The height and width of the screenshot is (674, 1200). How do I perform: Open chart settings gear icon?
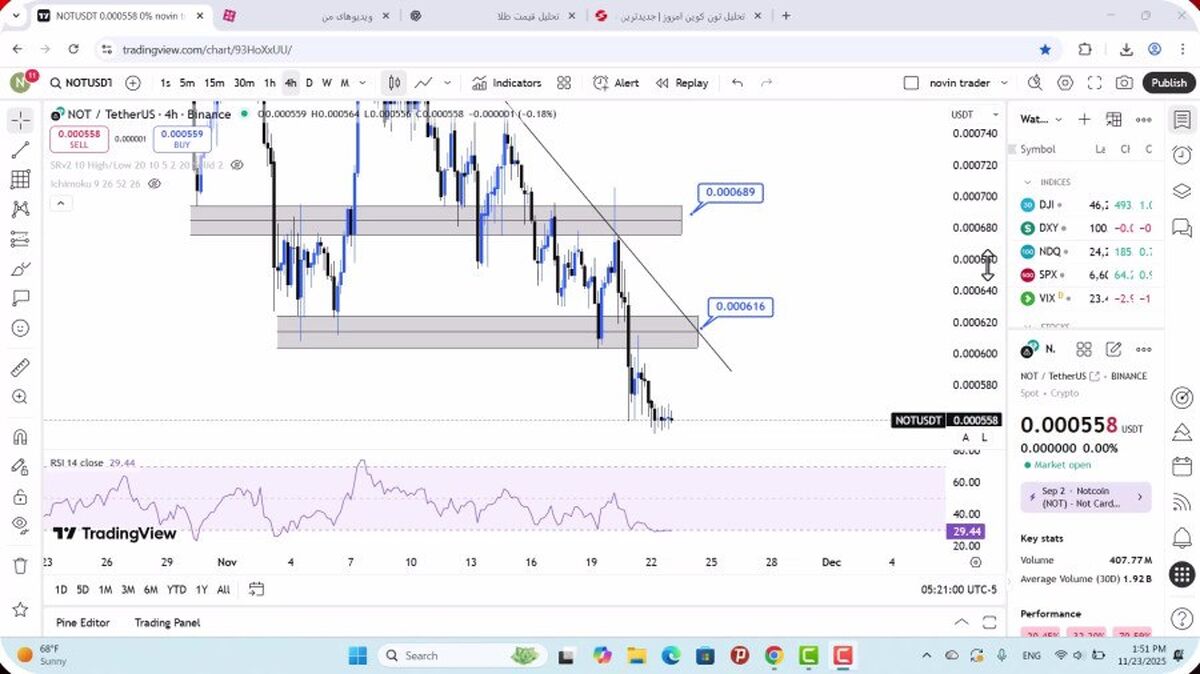coord(1065,83)
